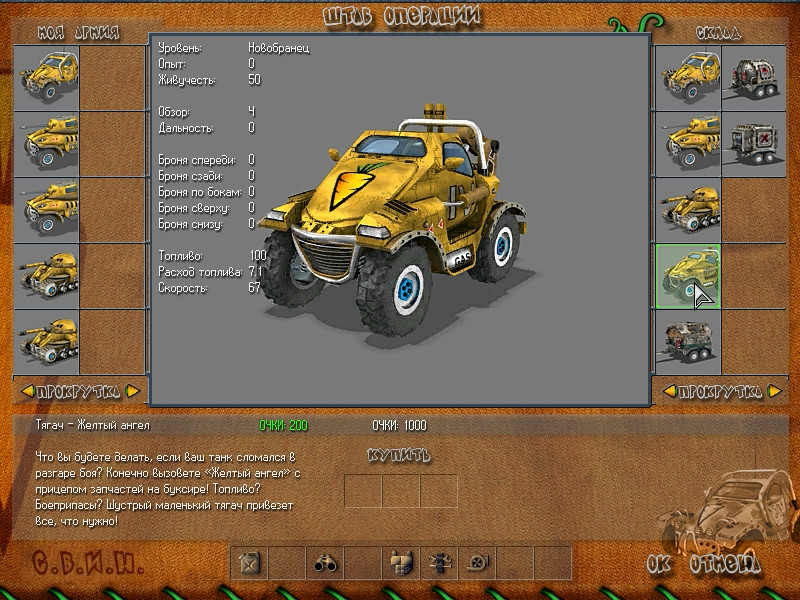Choose the wheeled tank in Склад

pyautogui.click(x=688, y=144)
